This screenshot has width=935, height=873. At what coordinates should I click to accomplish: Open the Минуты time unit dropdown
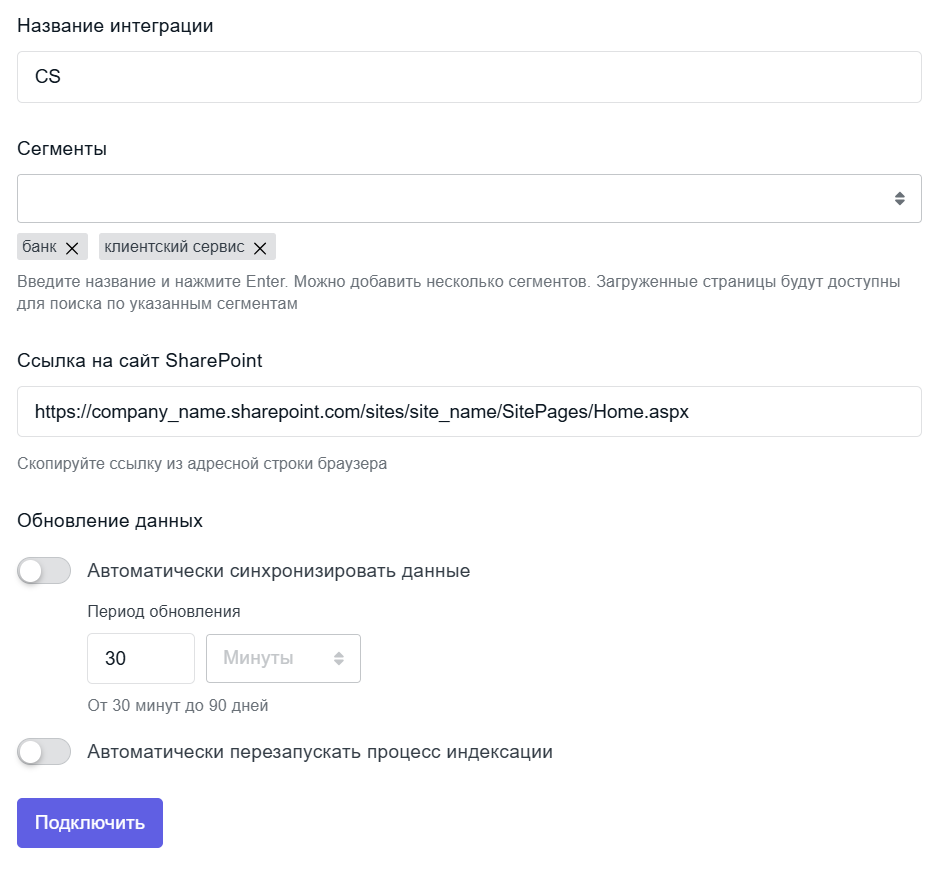pyautogui.click(x=270, y=658)
